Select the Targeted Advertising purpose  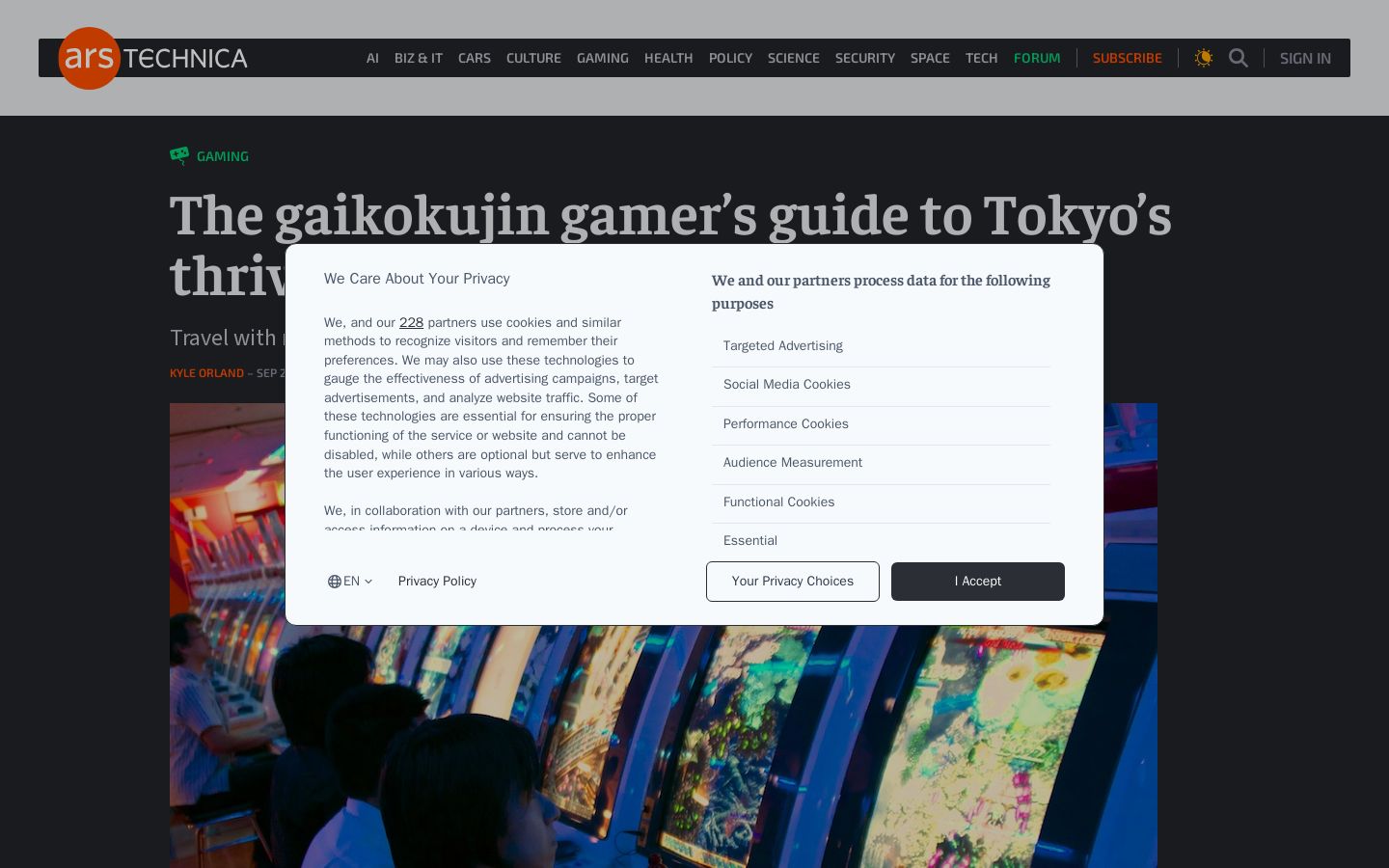click(881, 346)
